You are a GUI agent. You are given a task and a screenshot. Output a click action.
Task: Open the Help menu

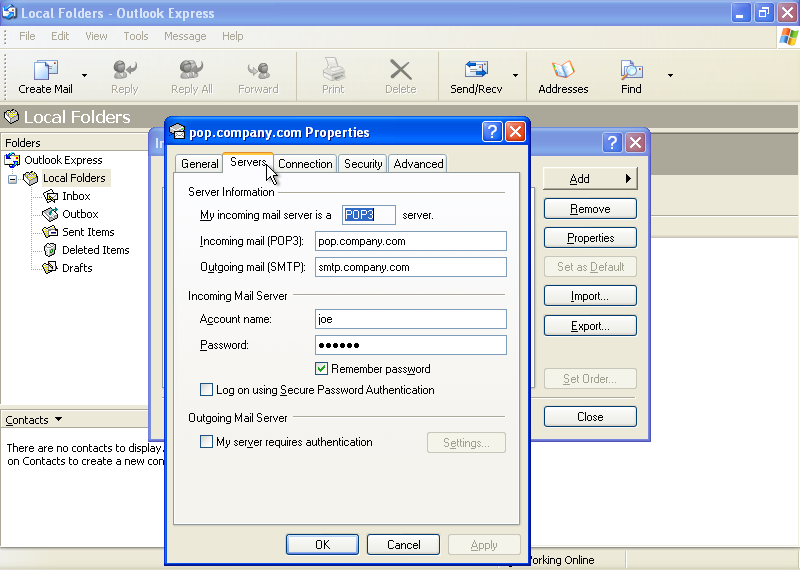click(x=233, y=36)
